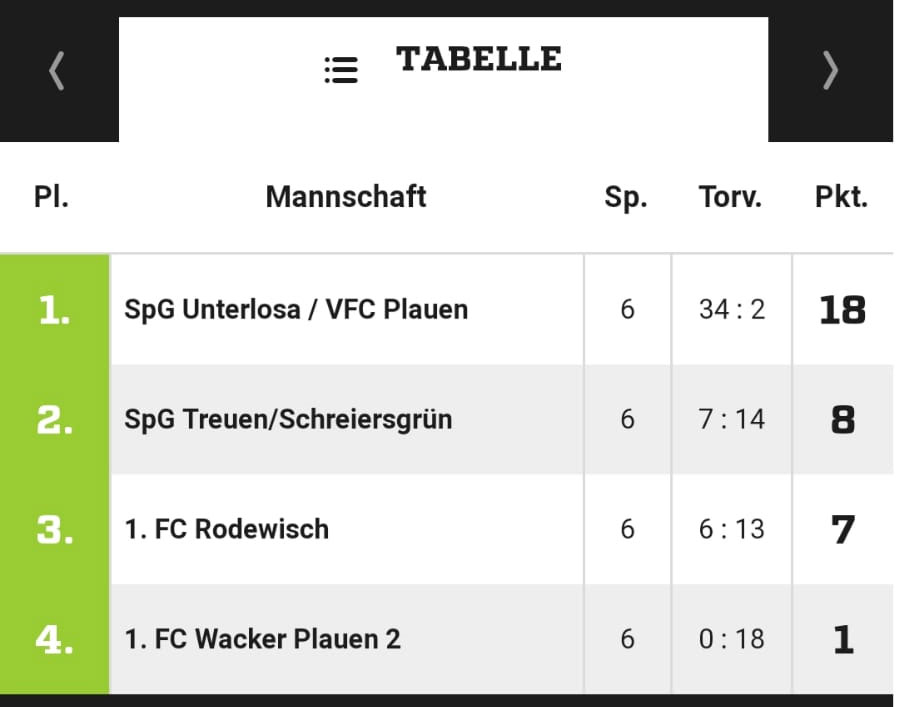Open team SpG Treuen/Schreiersgrün
The image size is (899, 707).
tap(288, 419)
